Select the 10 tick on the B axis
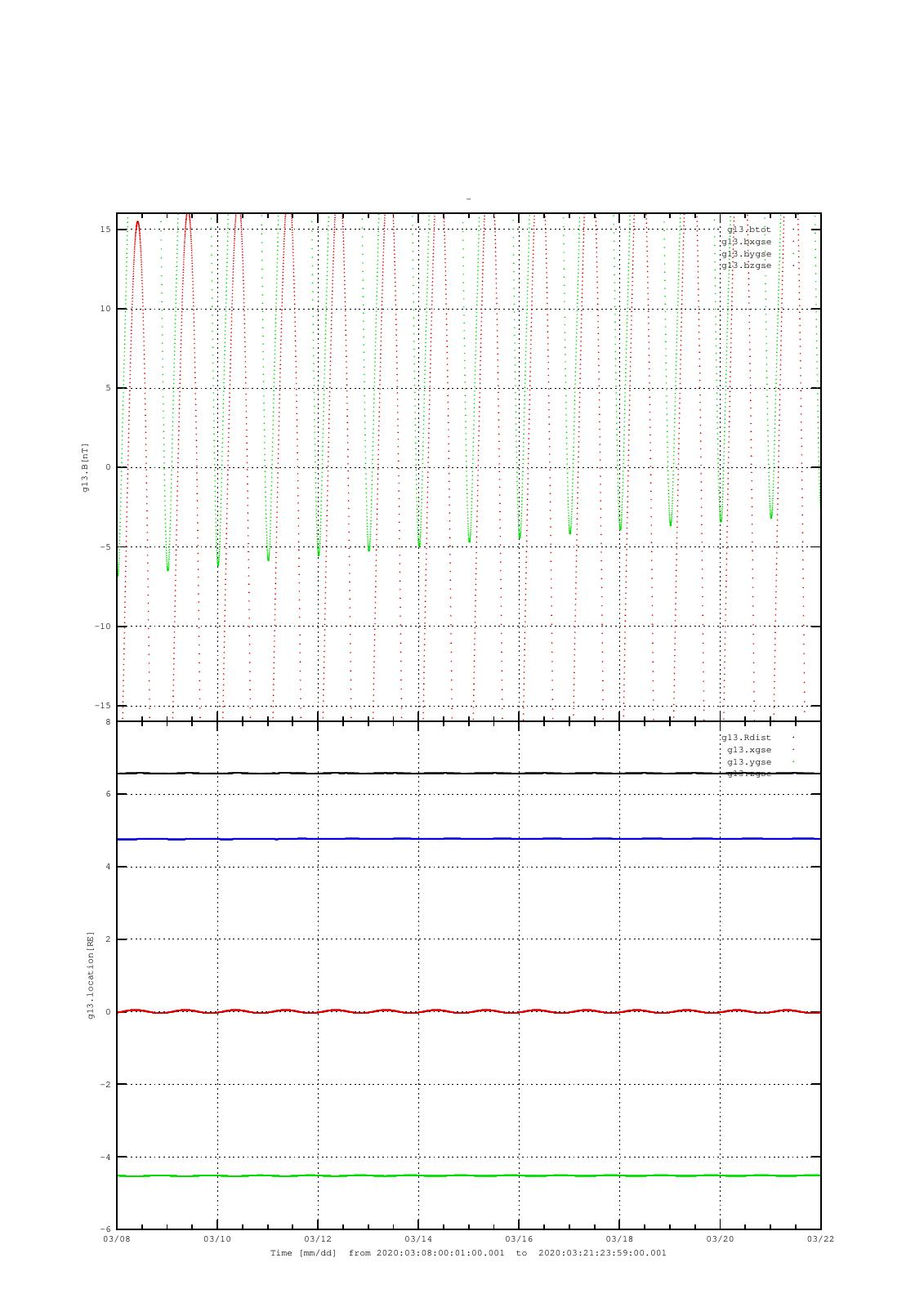This screenshot has width=924, height=1307. 106,309
